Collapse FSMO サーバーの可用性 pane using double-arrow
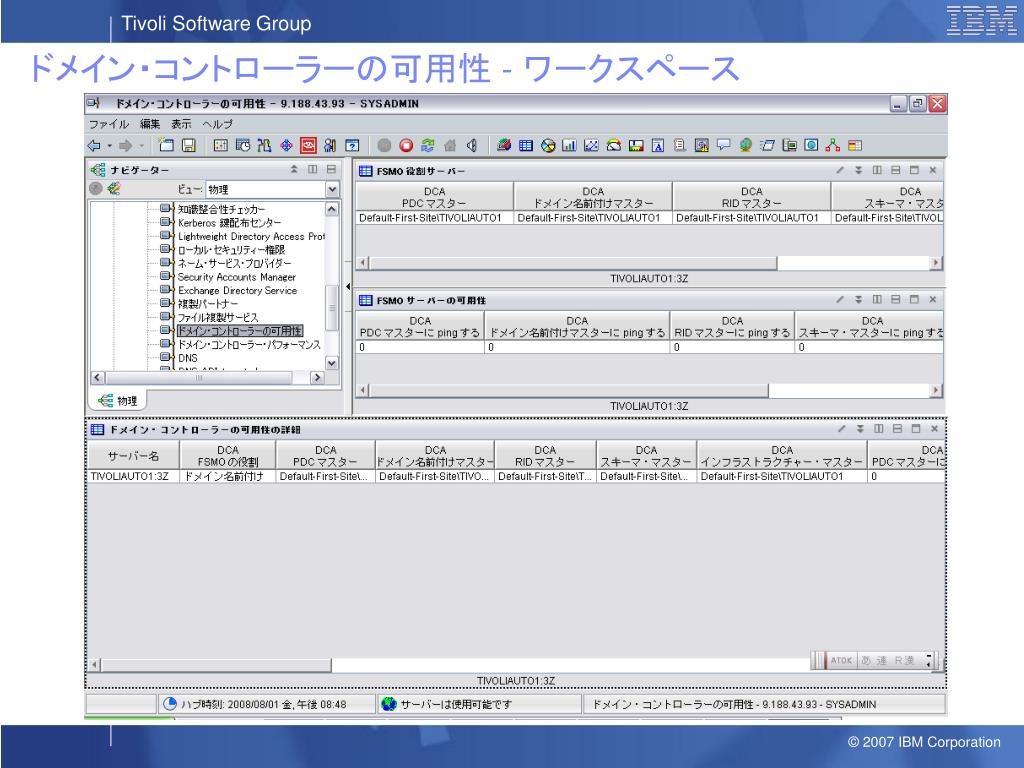The width and height of the screenshot is (1024, 768). pos(859,300)
